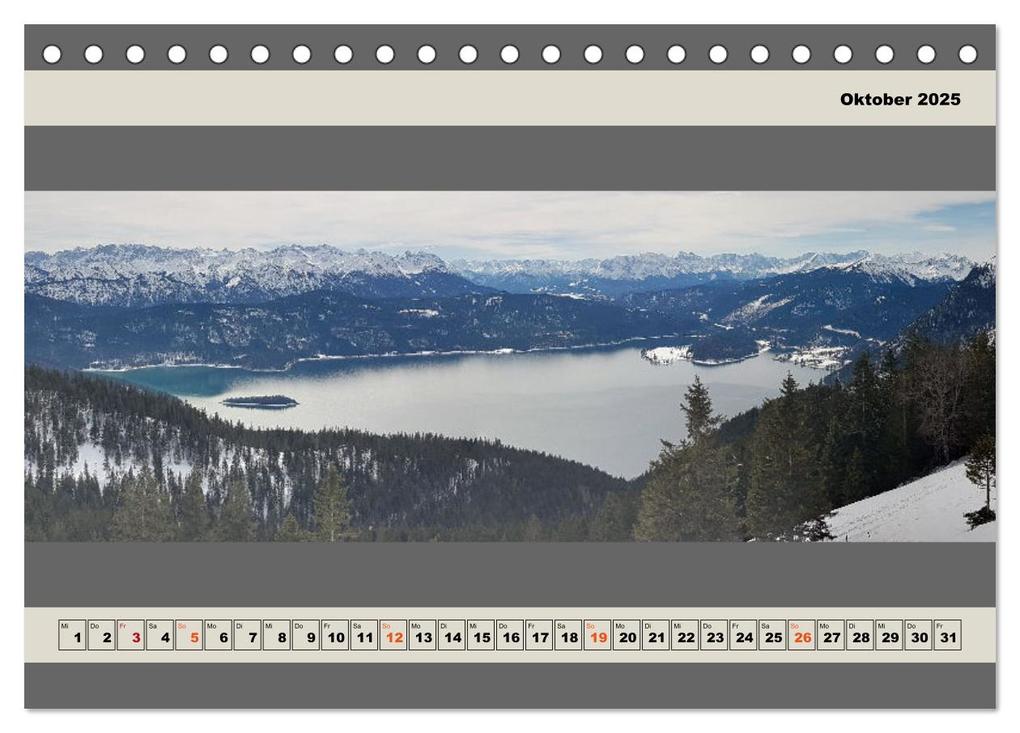
Task: Click date cell 7
Action: 247,635
